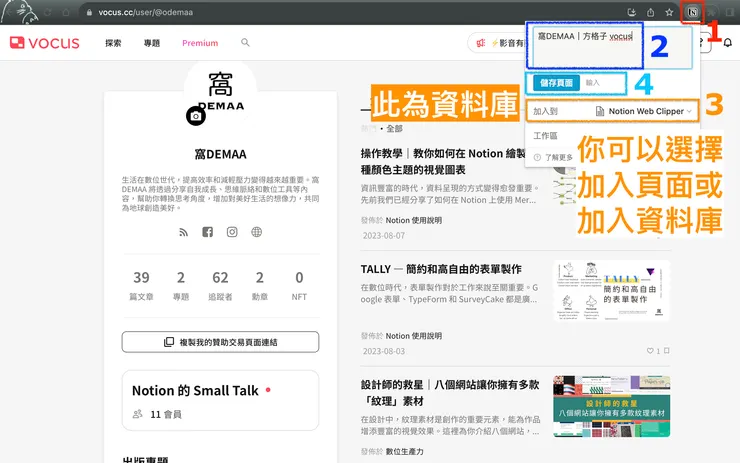
Task: Open the notifications bell icon
Action: 728,42
